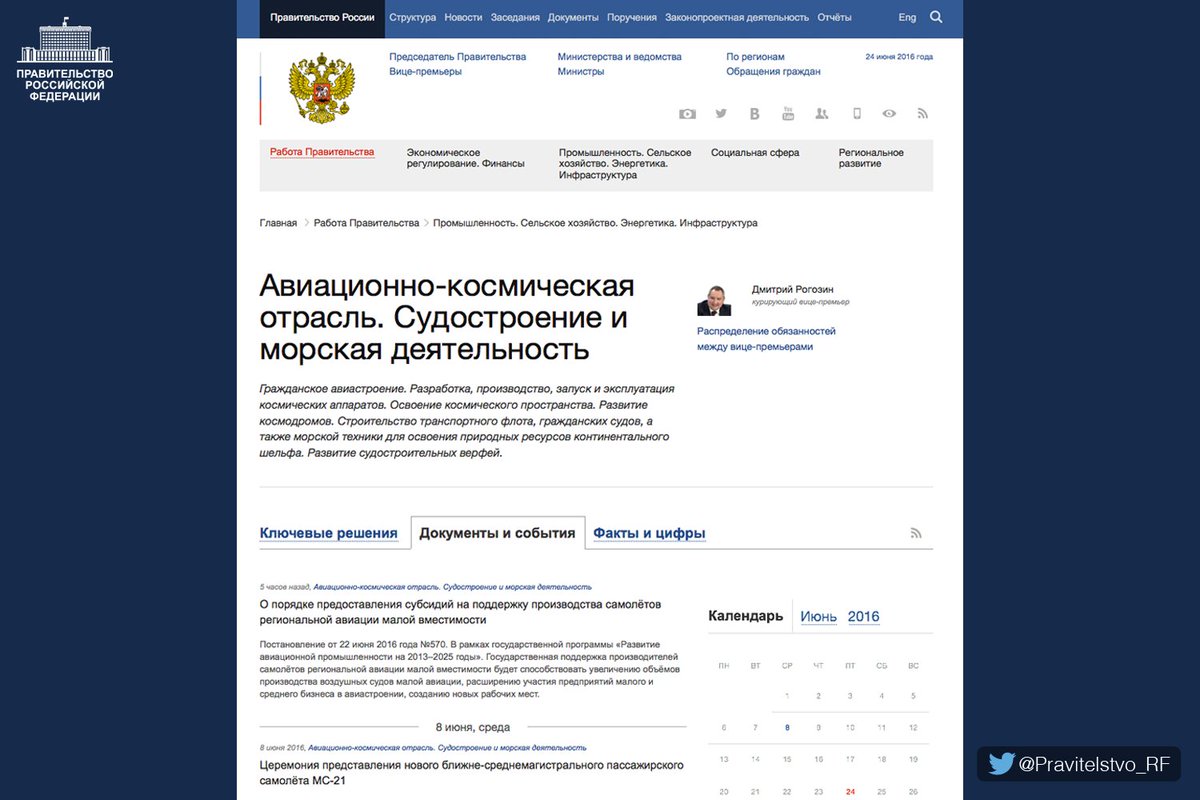Screen dimensions: 1200x800
Task: Open Экономическое регулирование. Финансы section
Action: pyautogui.click(x=466, y=158)
